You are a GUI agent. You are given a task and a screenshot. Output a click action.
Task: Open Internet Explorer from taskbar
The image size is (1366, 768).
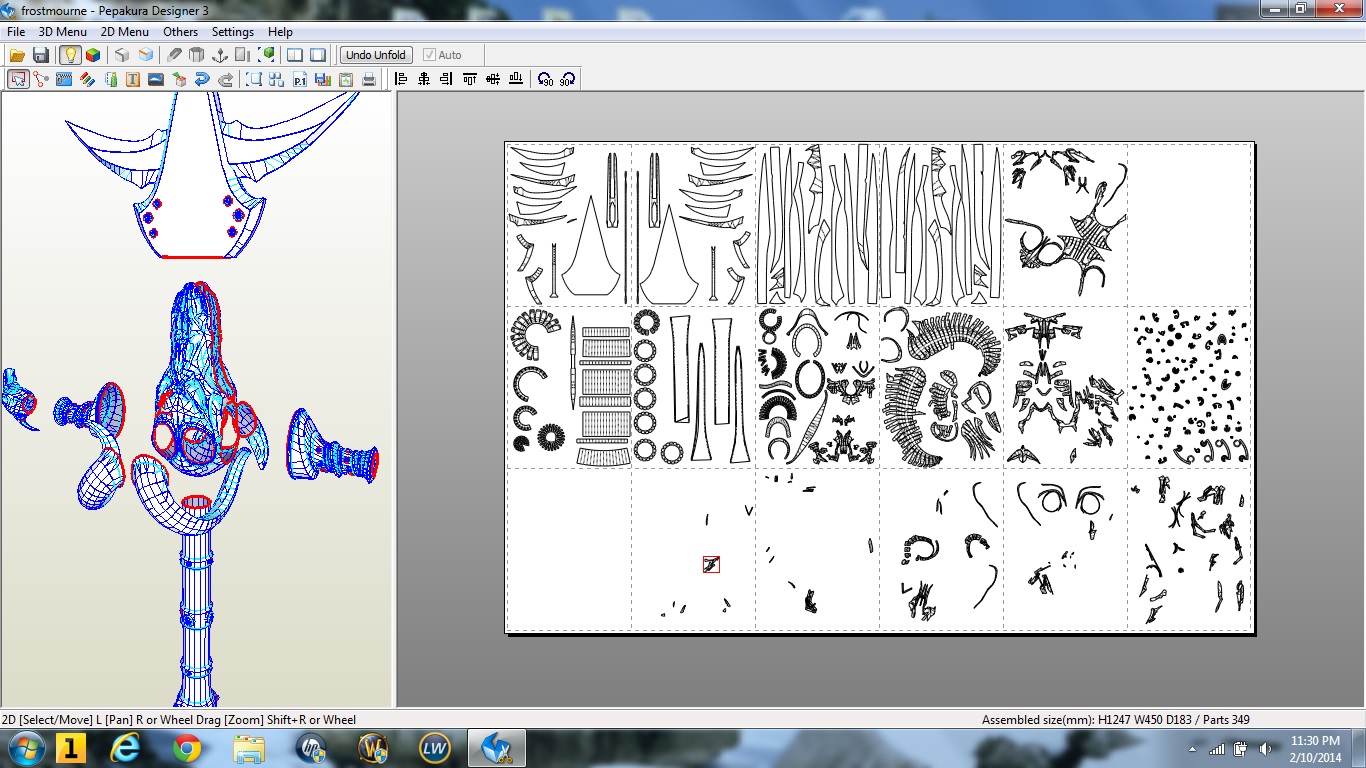[x=127, y=748]
